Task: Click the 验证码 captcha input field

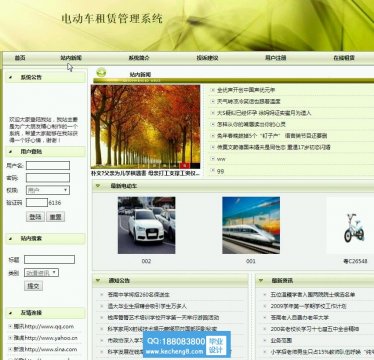Action: click(37, 202)
